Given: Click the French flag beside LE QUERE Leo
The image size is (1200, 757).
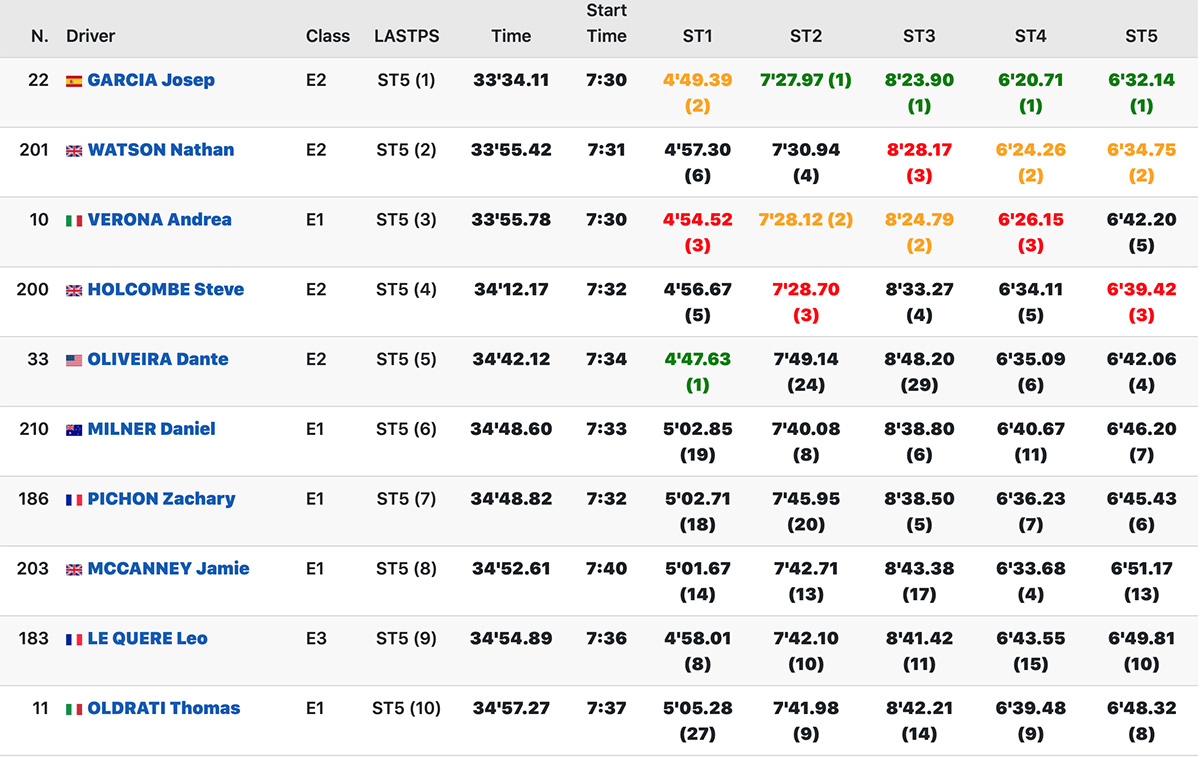Looking at the screenshot, I should coord(74,640).
